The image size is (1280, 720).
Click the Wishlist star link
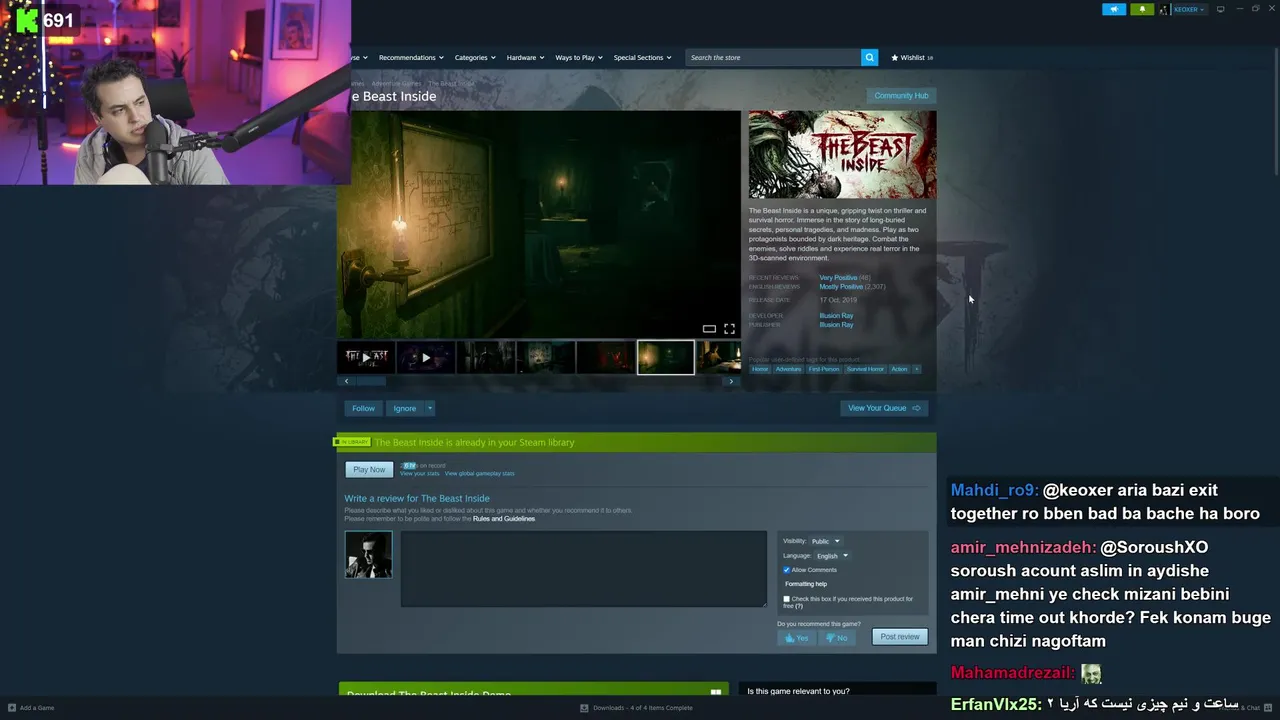[911, 58]
